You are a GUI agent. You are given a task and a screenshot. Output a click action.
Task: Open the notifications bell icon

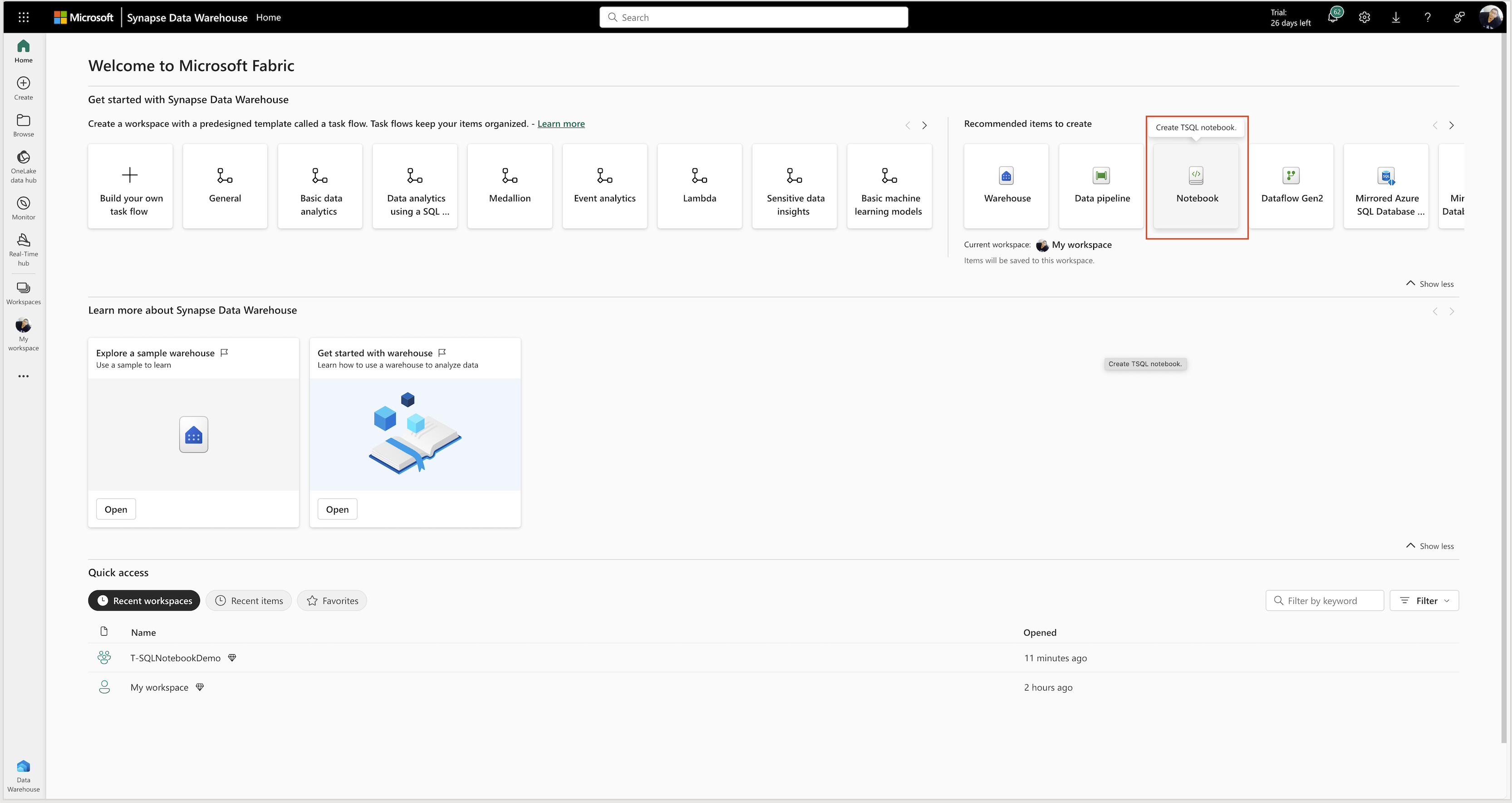pyautogui.click(x=1334, y=17)
